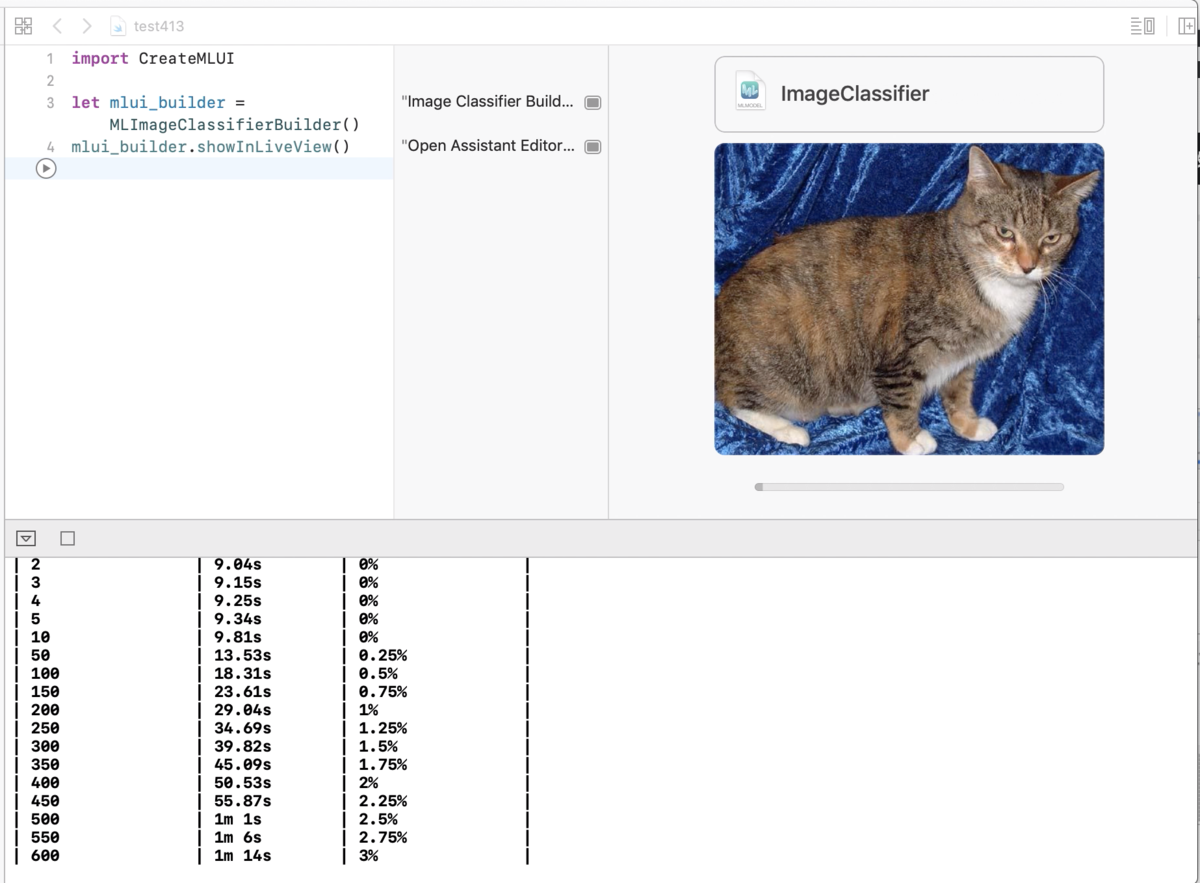Image resolution: width=1200 pixels, height=883 pixels.
Task: Click the MLMODEL file icon
Action: click(x=750, y=91)
